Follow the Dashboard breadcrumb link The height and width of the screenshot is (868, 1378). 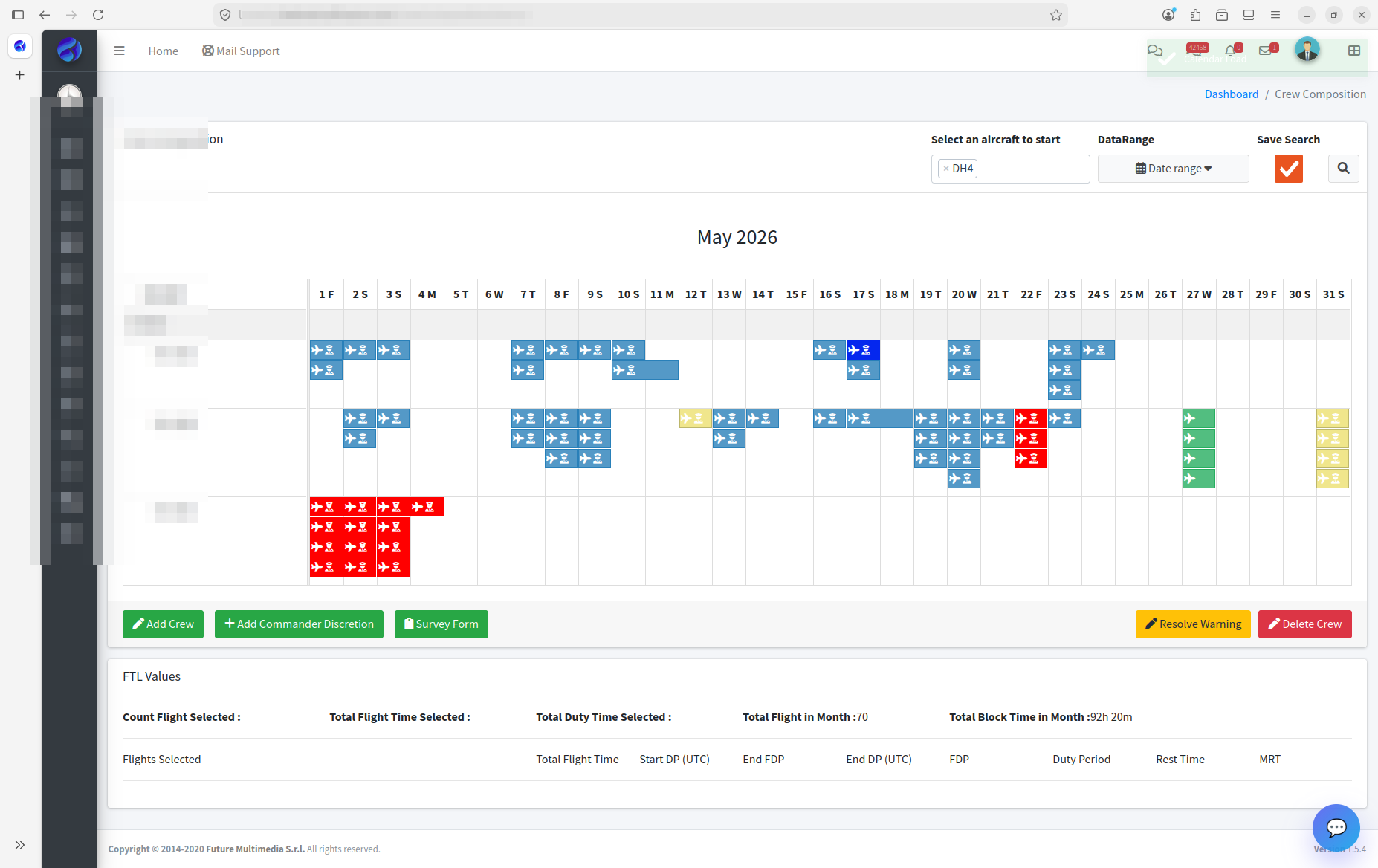point(1231,94)
